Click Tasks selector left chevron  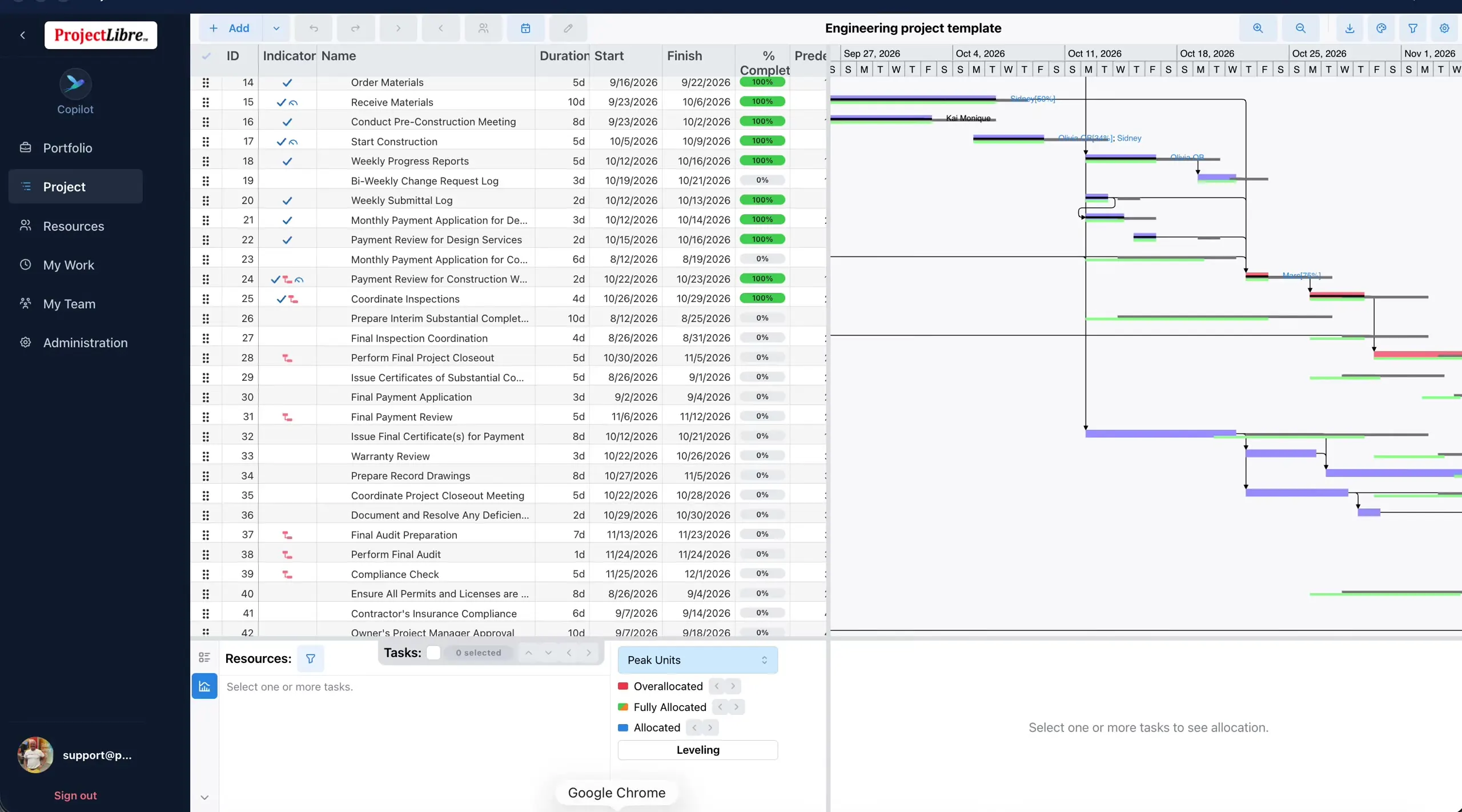tap(569, 653)
